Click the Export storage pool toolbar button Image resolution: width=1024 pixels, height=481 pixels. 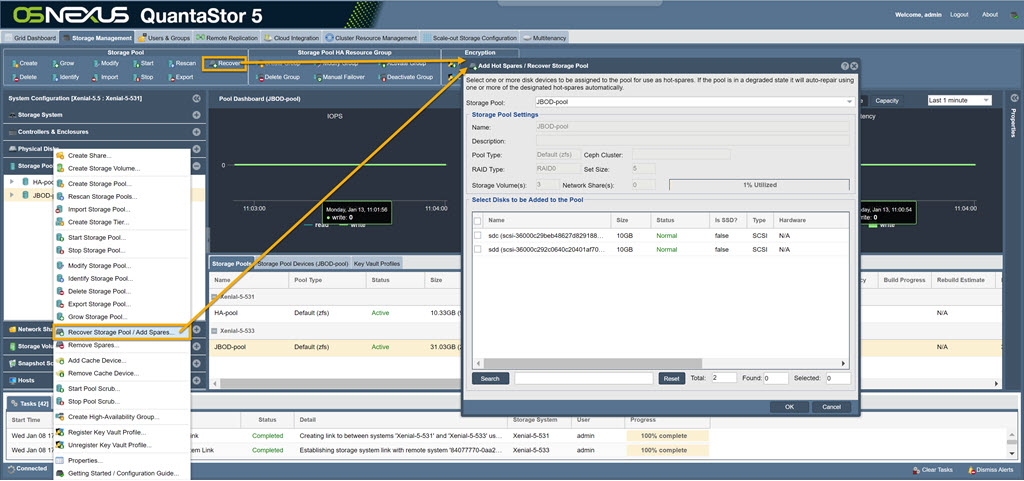181,77
